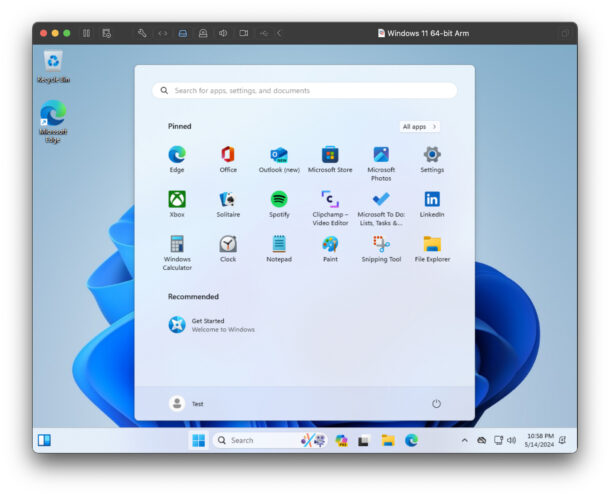Viewport: 610px width, 496px height.
Task: Click the VM snapshot toolbar icon
Action: 107,33
